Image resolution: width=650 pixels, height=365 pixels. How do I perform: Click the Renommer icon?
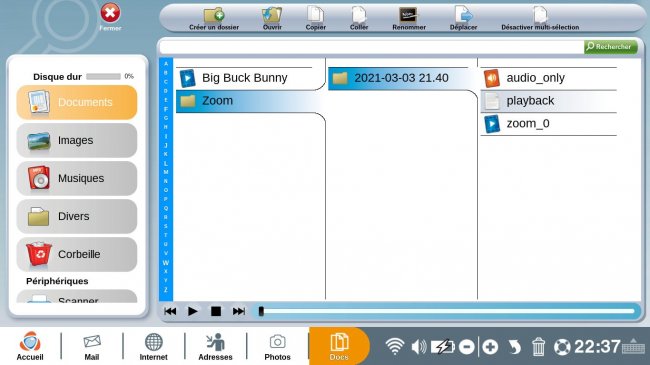(x=409, y=15)
